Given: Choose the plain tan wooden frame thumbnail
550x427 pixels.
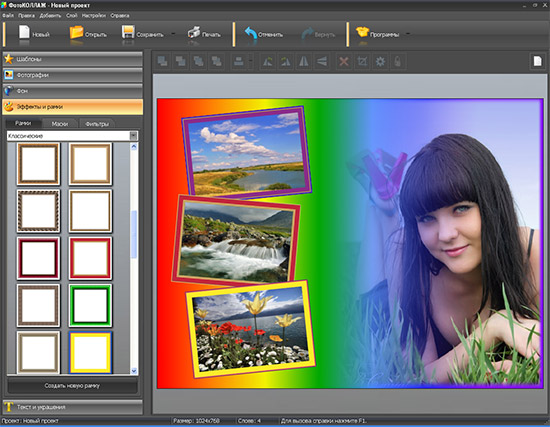Looking at the screenshot, I should (90, 164).
